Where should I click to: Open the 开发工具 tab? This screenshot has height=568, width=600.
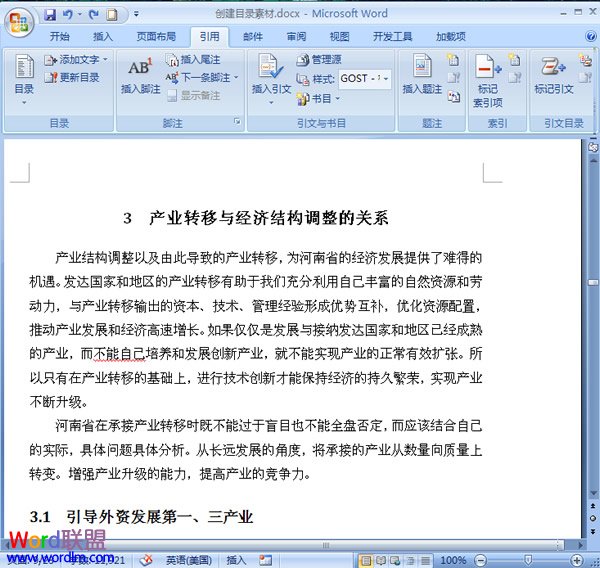393,36
